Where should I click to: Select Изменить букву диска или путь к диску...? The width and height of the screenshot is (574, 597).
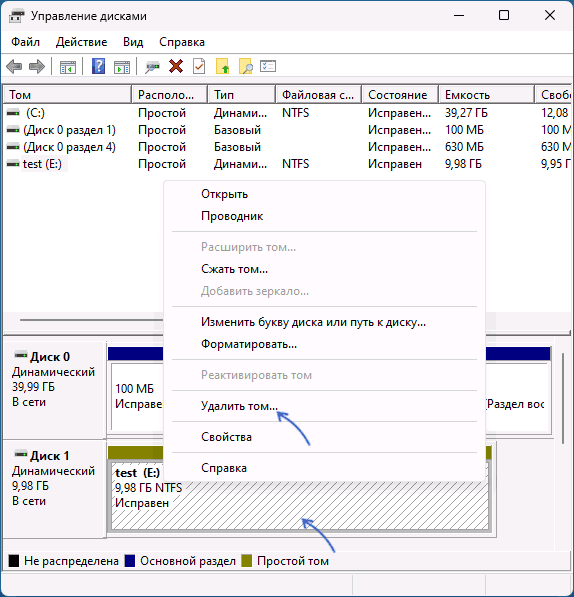point(324,322)
